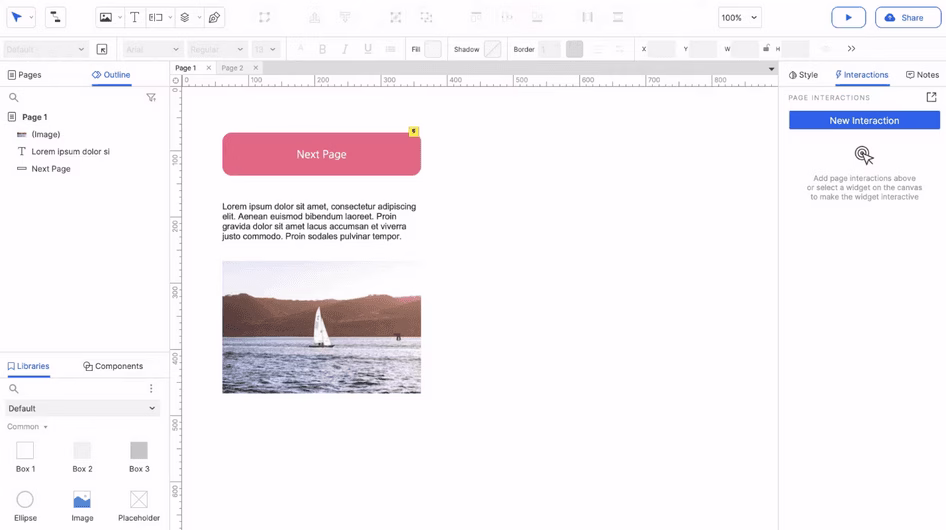Toggle bulleted list formatting

(390, 49)
